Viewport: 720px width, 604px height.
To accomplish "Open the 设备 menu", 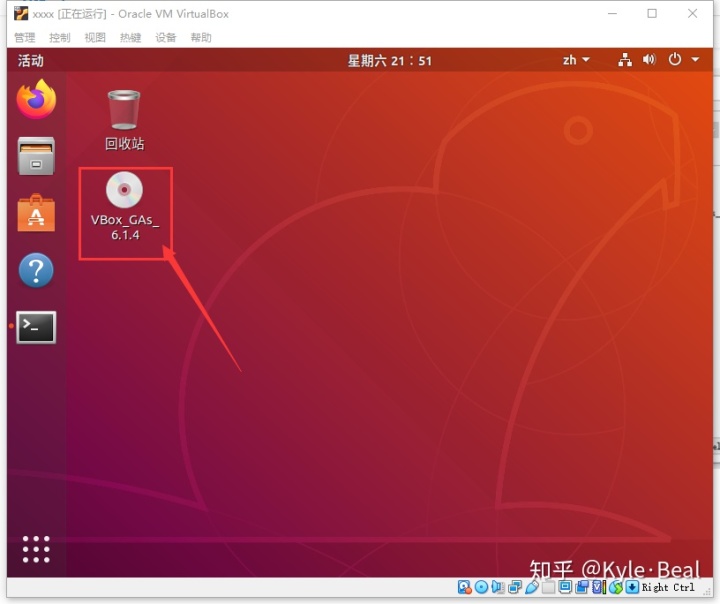I will (x=166, y=37).
